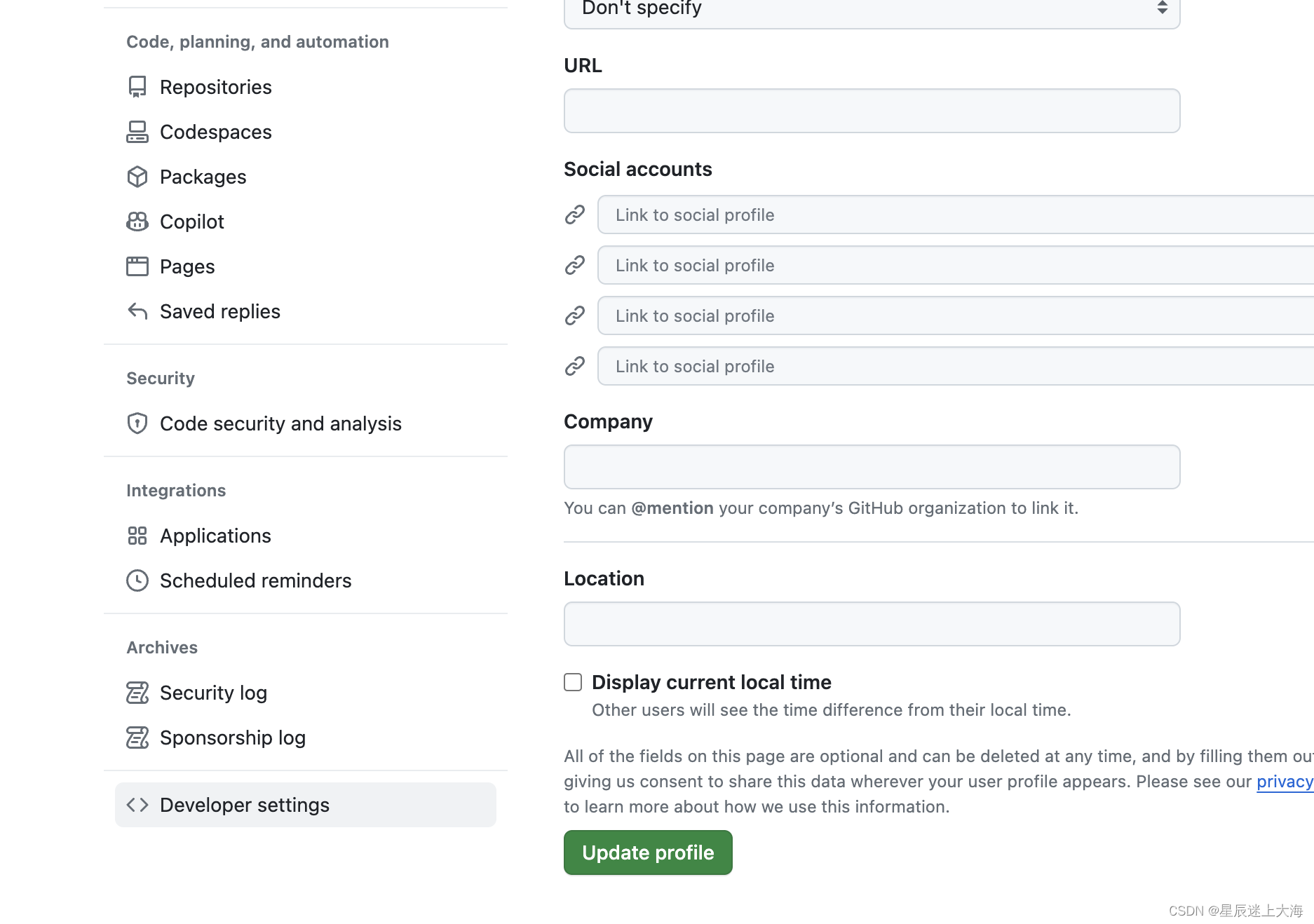Screen dimensions: 1314x924
Task: Click the shield icon for Code security
Action: [137, 423]
